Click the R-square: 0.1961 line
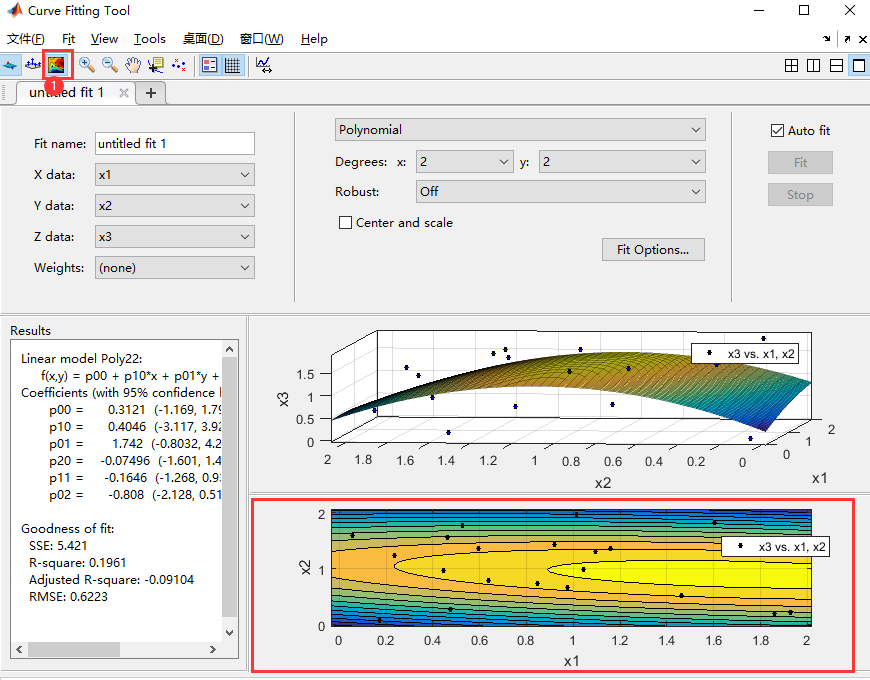 point(77,562)
